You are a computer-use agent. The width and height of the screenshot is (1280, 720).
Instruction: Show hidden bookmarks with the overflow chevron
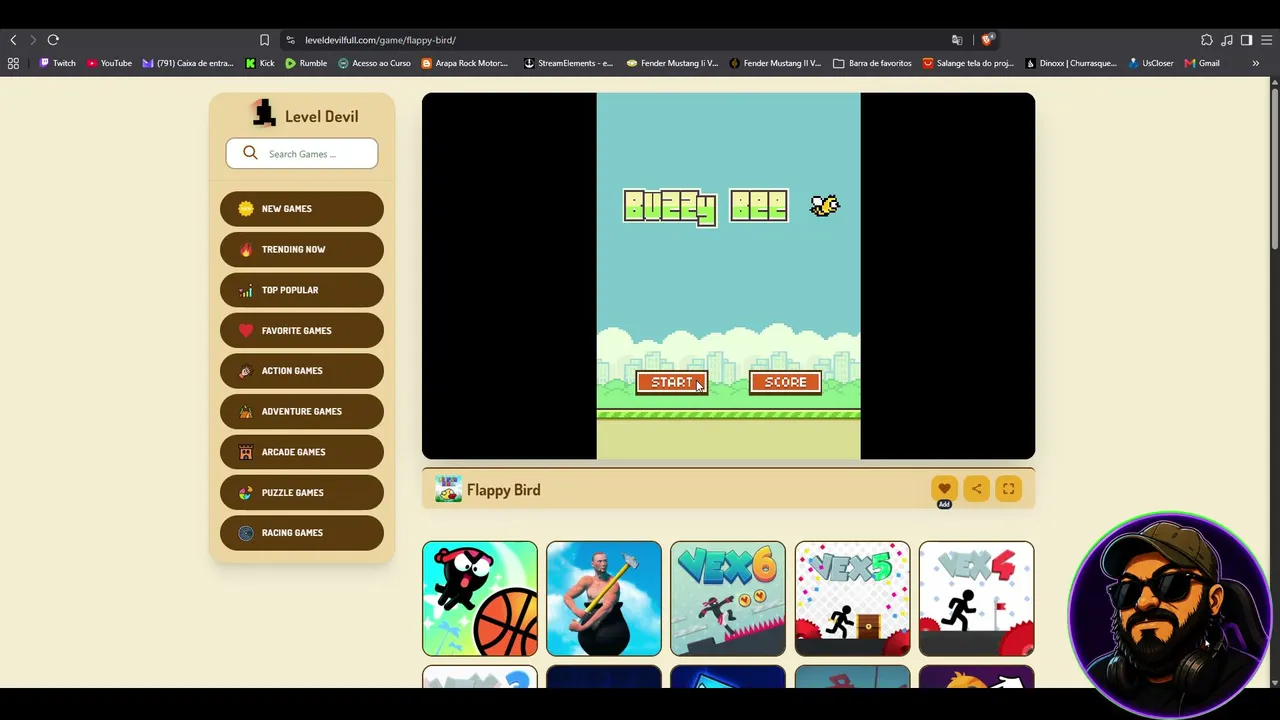click(x=1255, y=63)
